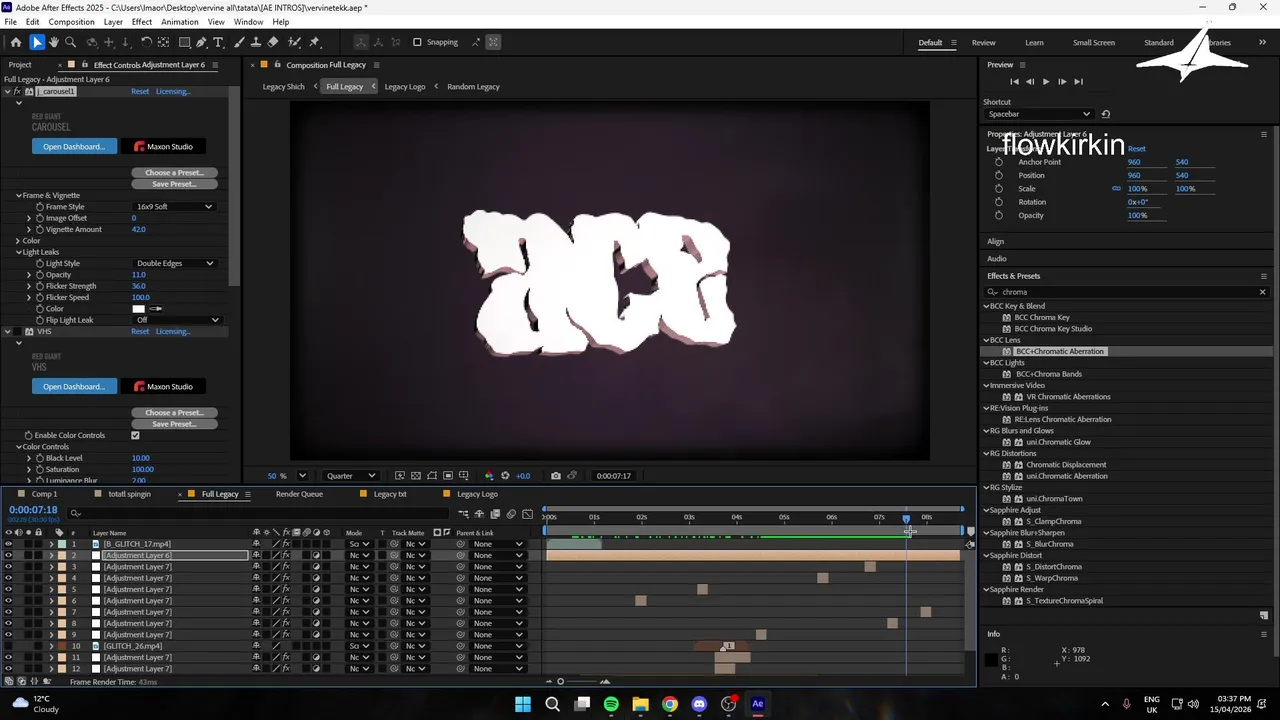Open the Spotify taskbar icon

(x=611, y=704)
